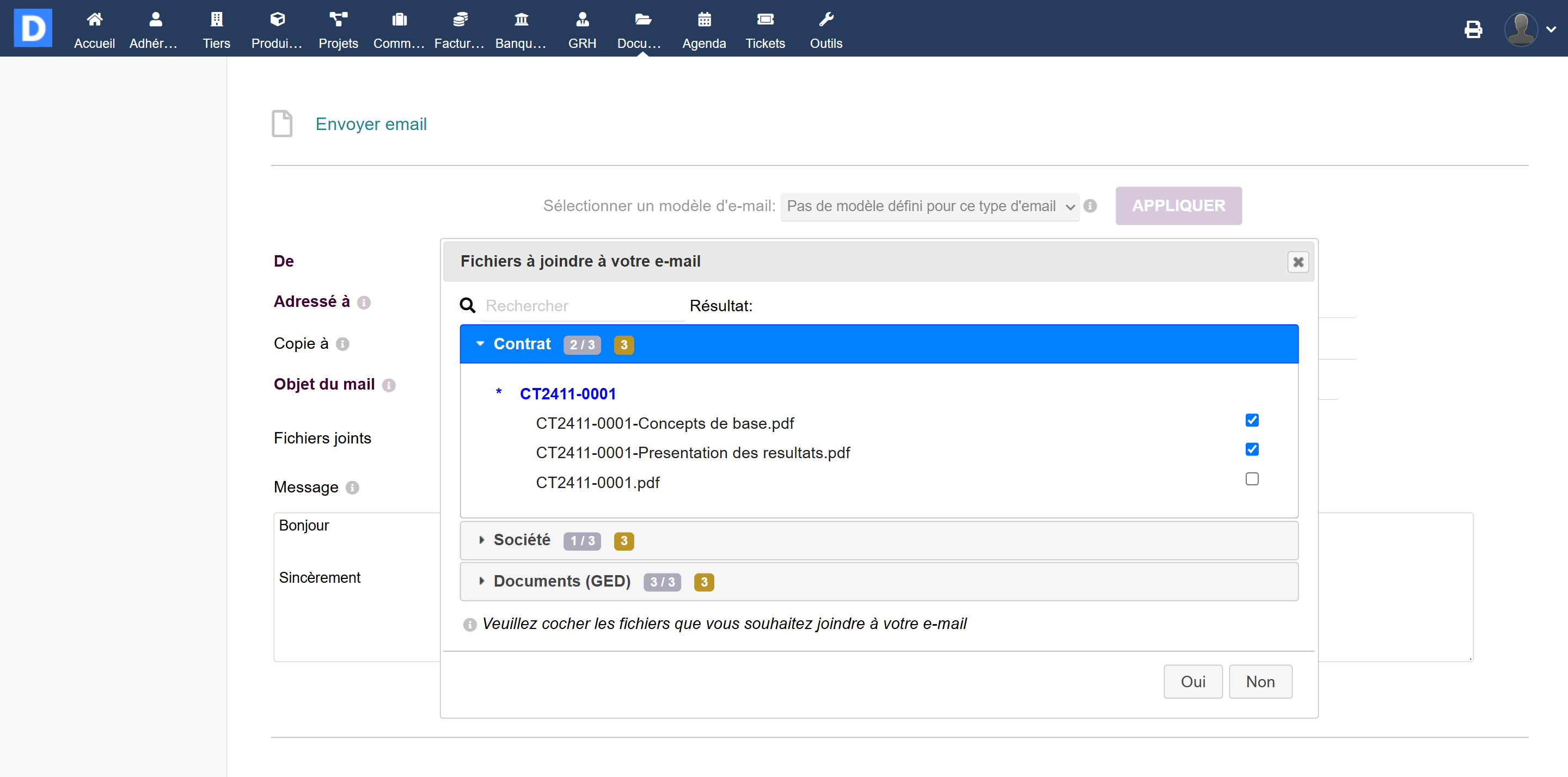The width and height of the screenshot is (1568, 777).
Task: Click the Oui button
Action: click(x=1192, y=681)
